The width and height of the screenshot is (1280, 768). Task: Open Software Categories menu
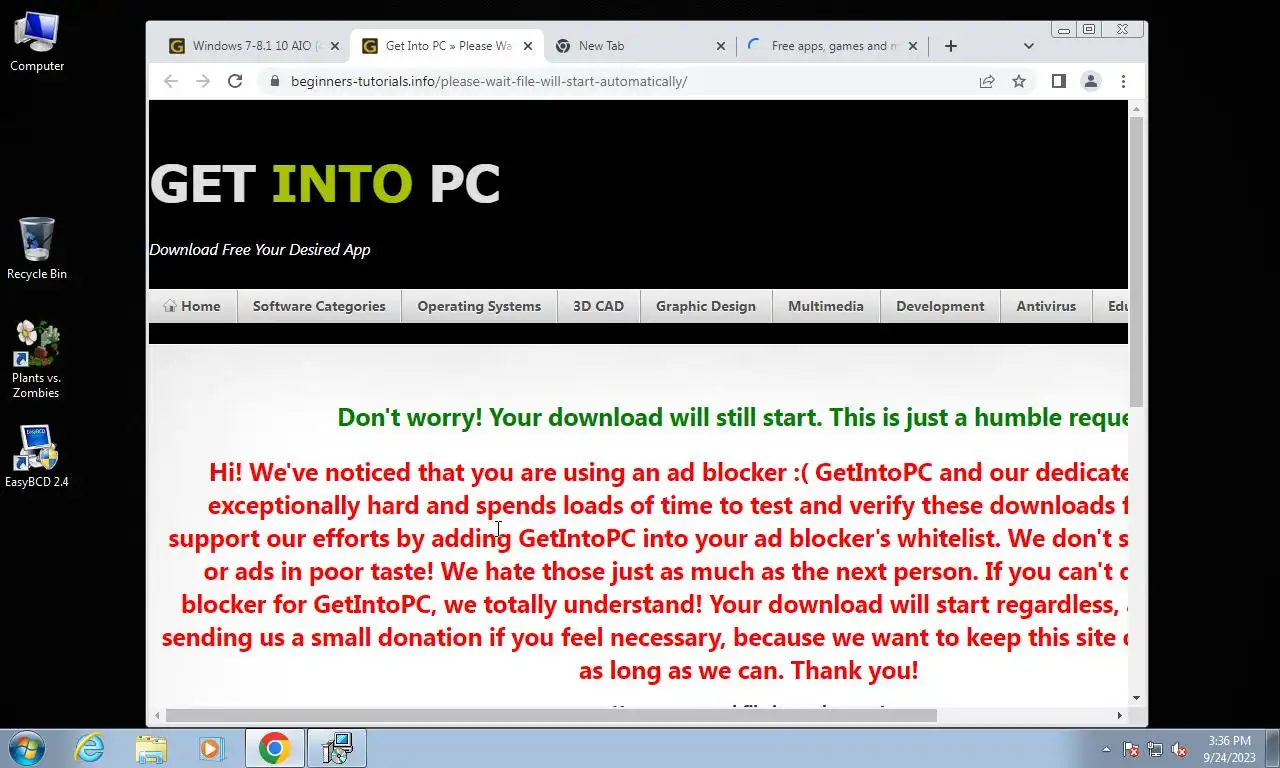click(319, 306)
